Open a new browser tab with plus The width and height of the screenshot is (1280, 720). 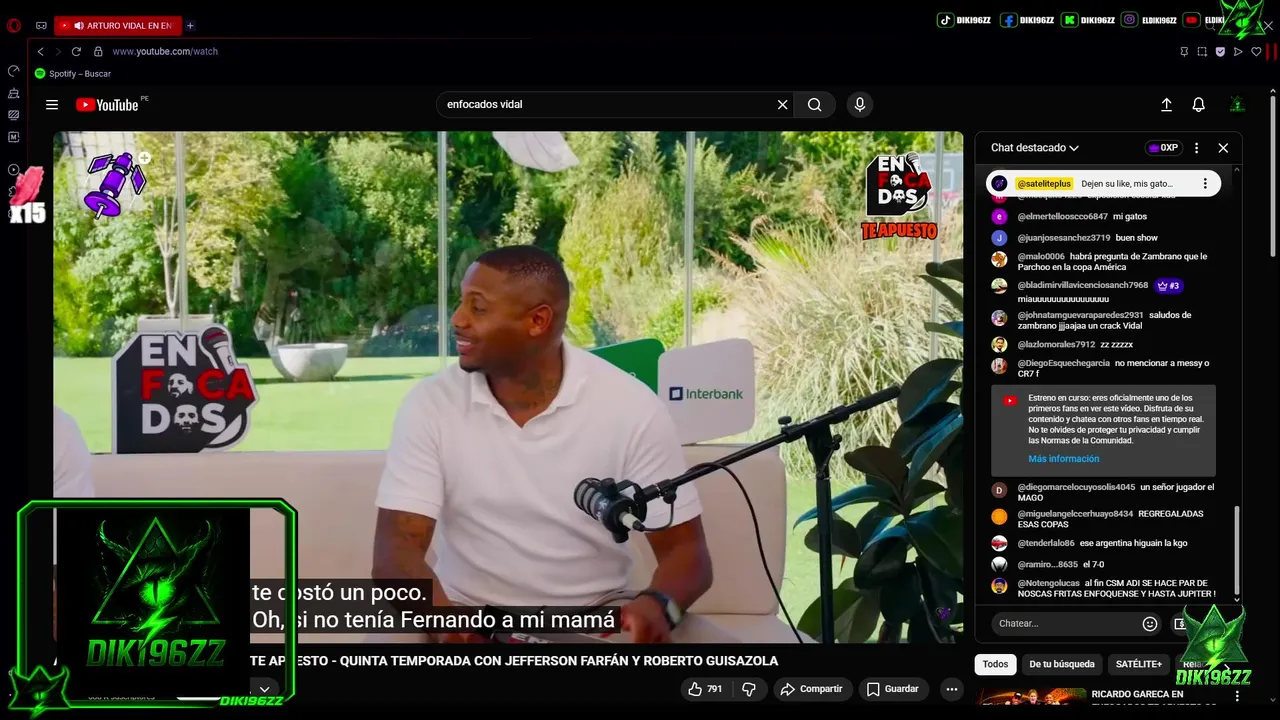pyautogui.click(x=190, y=25)
